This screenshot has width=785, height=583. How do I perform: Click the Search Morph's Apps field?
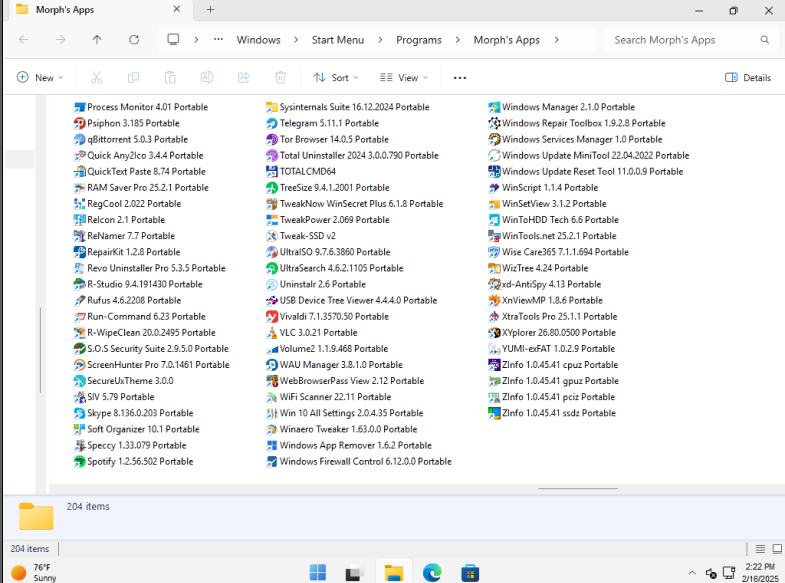click(x=691, y=40)
